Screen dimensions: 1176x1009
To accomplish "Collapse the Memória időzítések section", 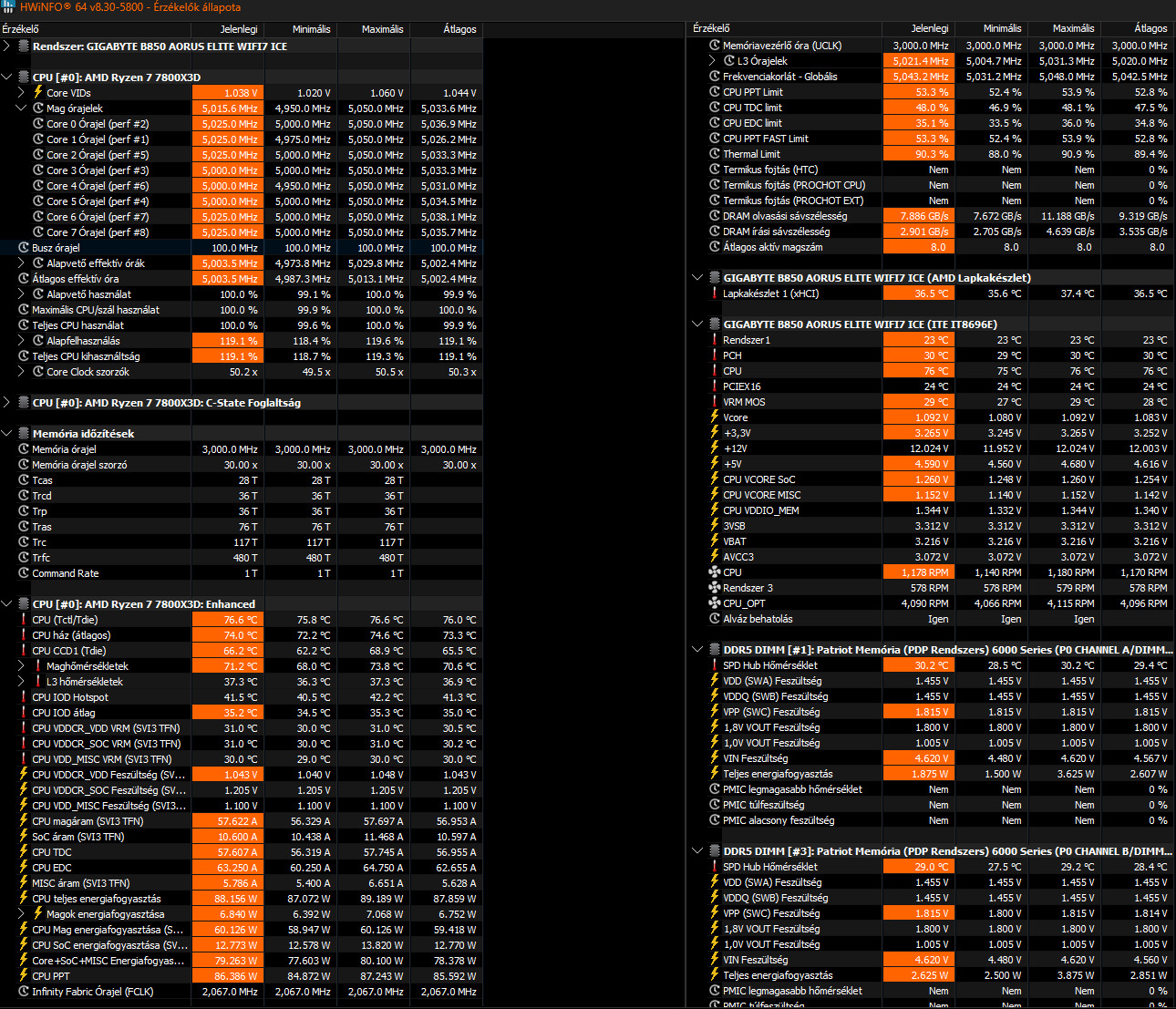I will (x=7, y=433).
